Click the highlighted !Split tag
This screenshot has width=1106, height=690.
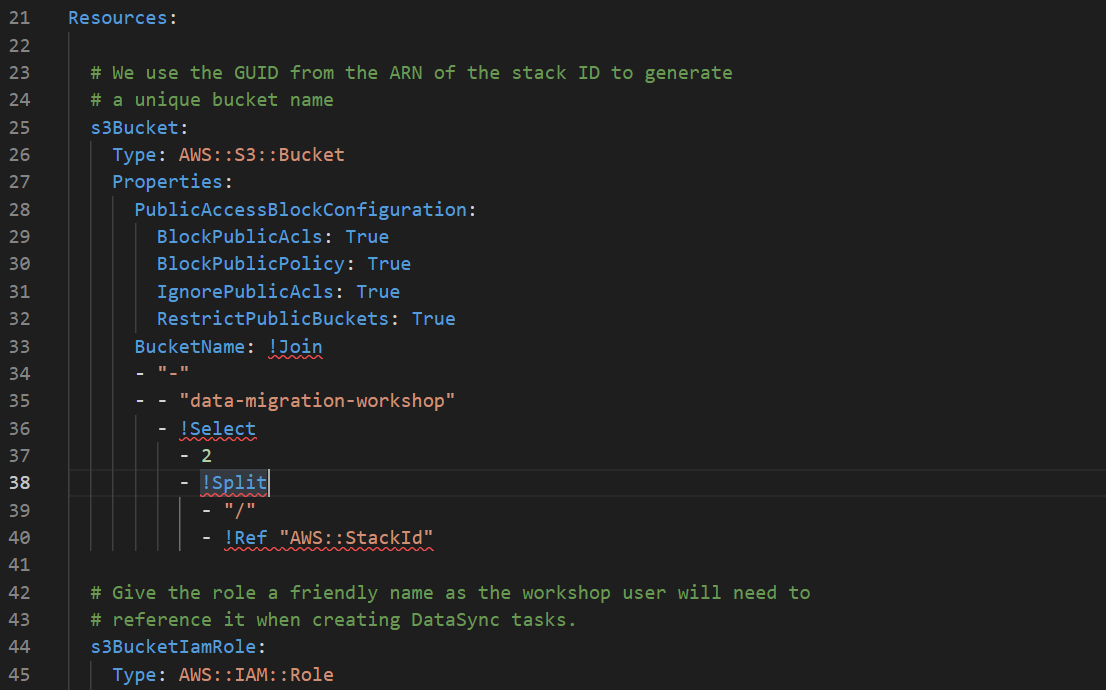[234, 483]
